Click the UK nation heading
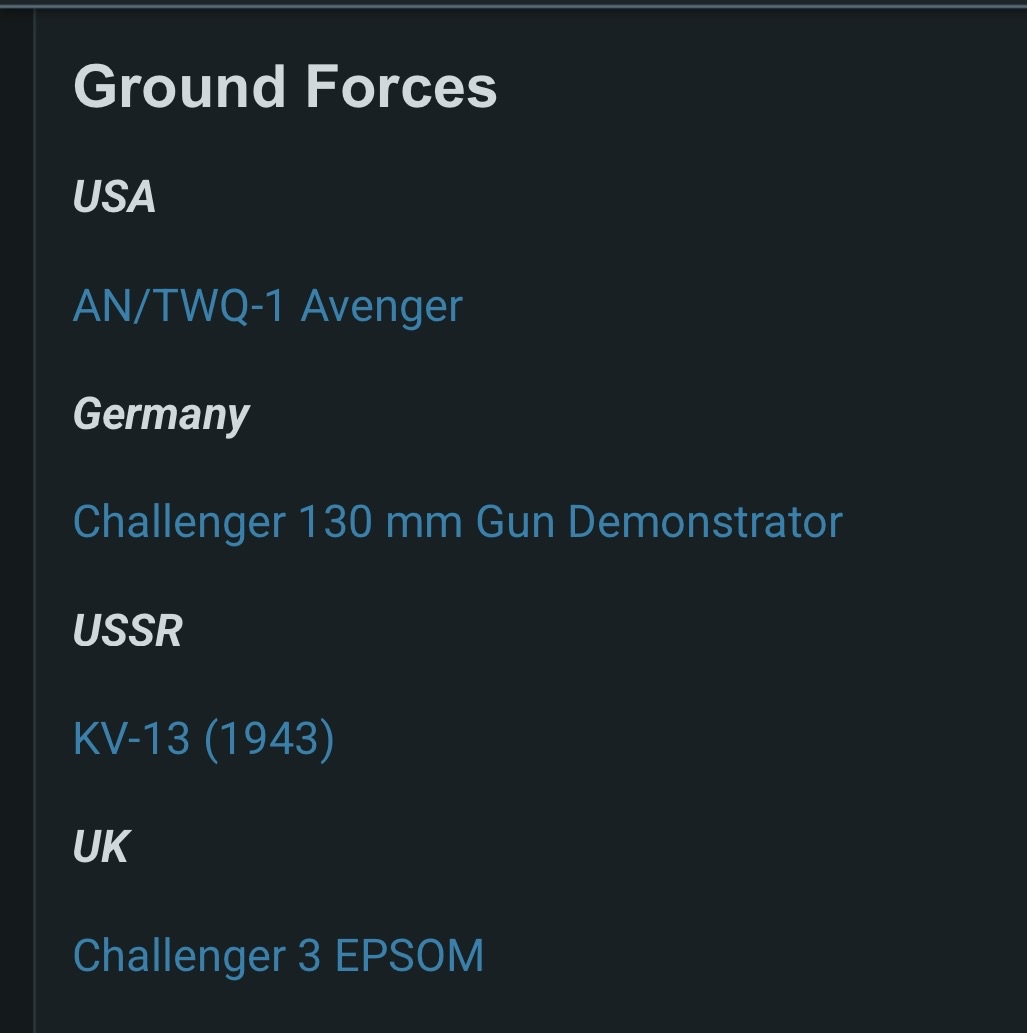1027x1033 pixels. [x=101, y=847]
